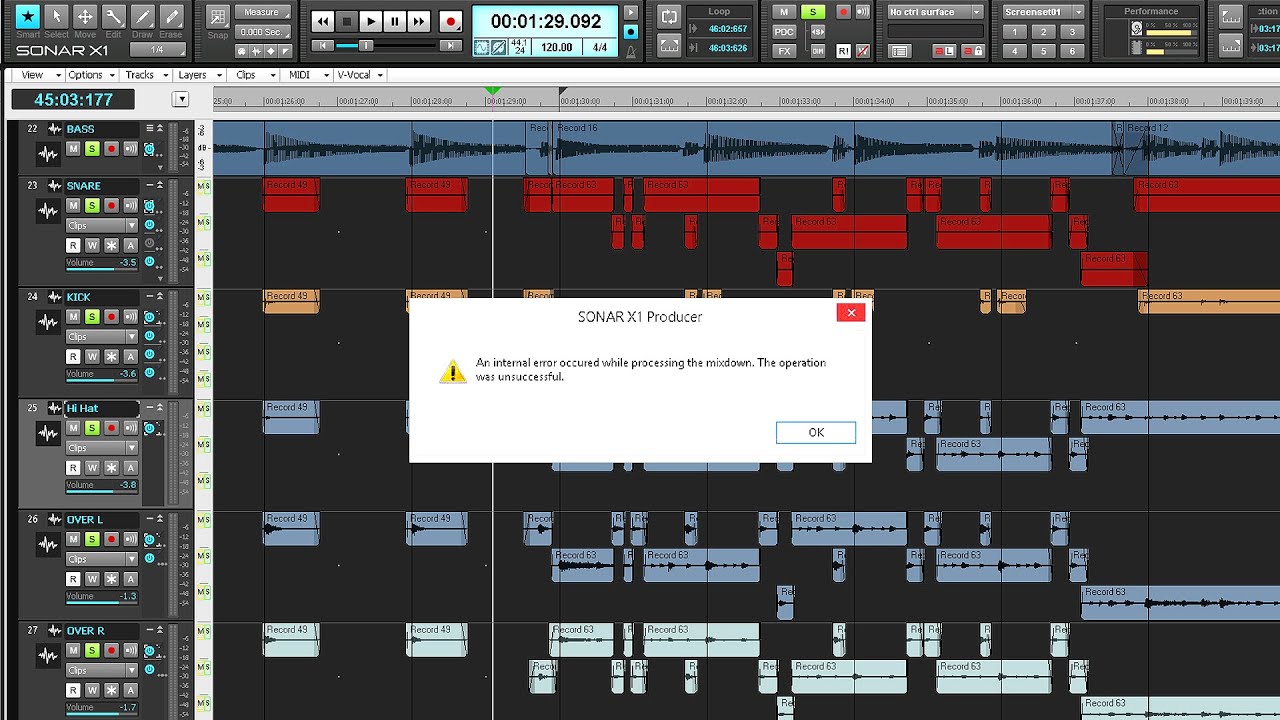Open the Options menu
The height and width of the screenshot is (720, 1280).
tap(90, 75)
